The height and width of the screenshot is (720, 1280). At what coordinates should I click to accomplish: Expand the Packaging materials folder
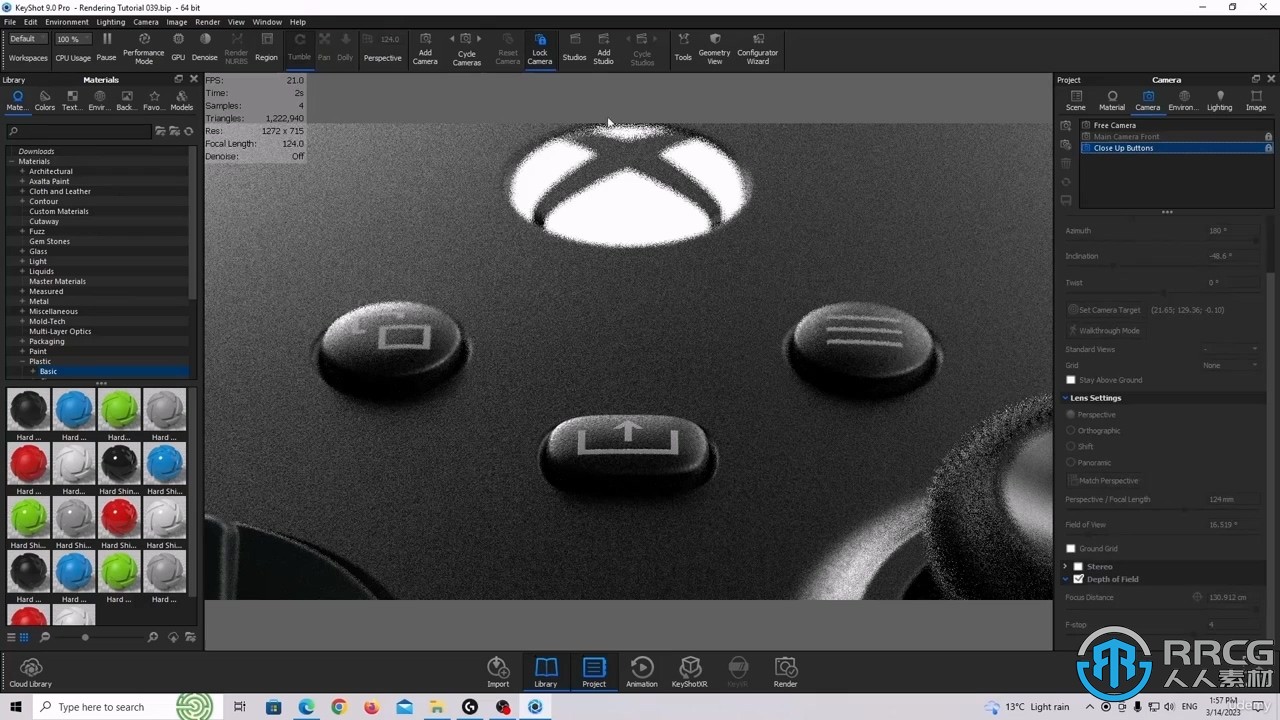point(22,341)
